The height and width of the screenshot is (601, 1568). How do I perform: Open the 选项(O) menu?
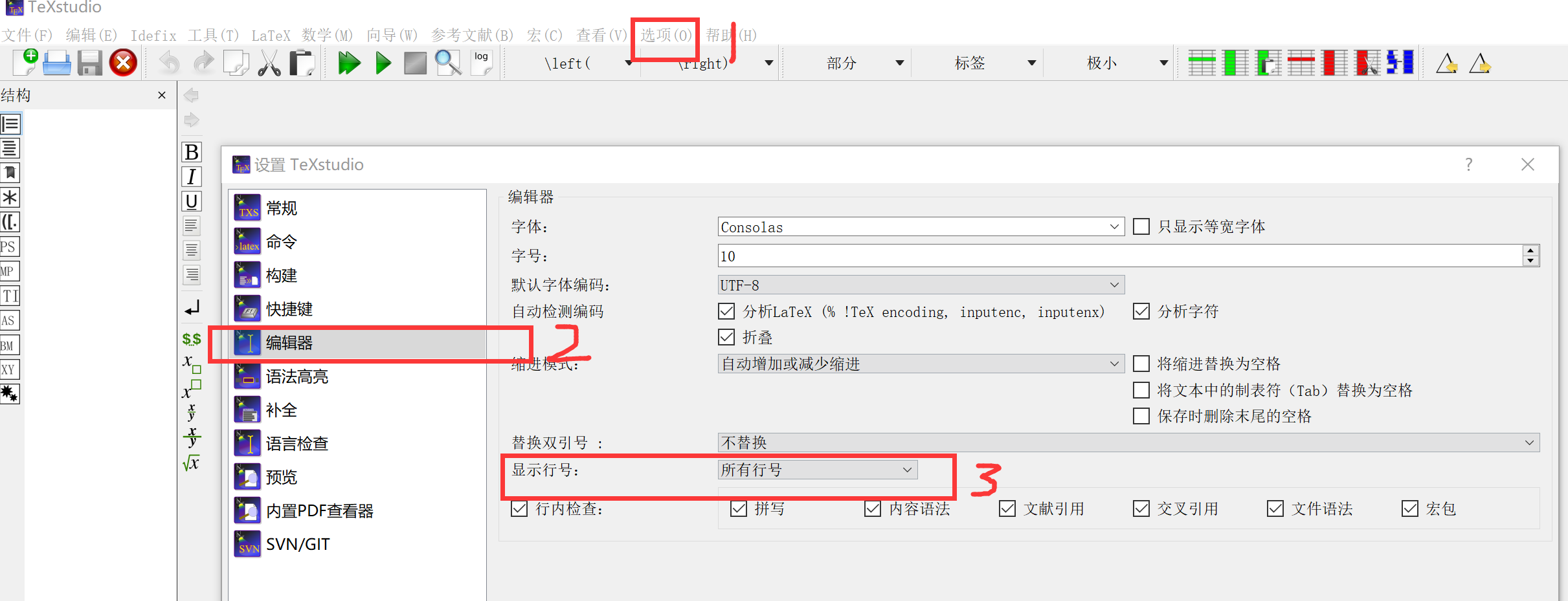(x=666, y=35)
